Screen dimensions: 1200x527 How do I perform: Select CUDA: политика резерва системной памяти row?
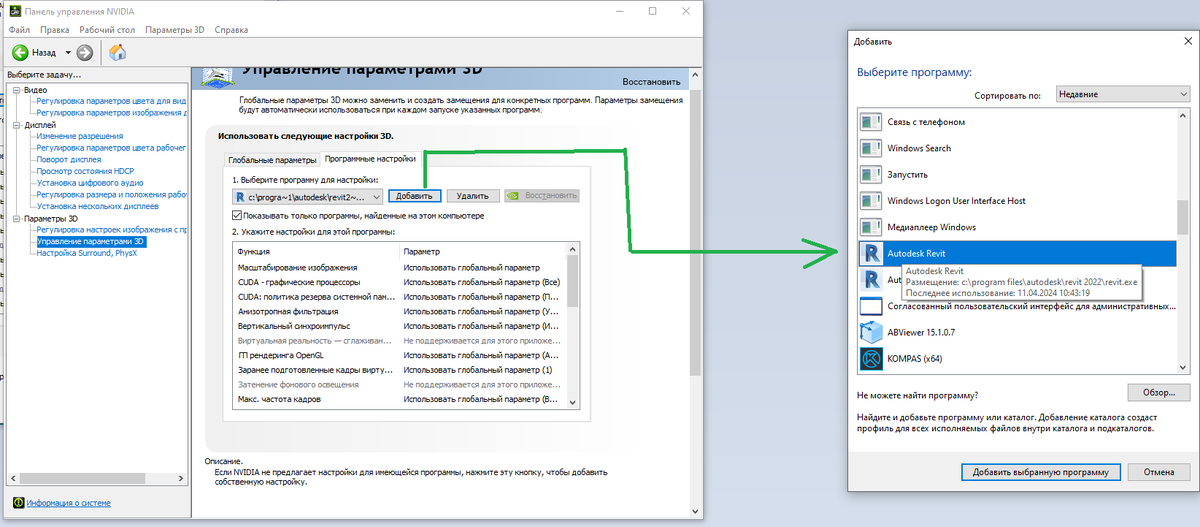[x=398, y=297]
